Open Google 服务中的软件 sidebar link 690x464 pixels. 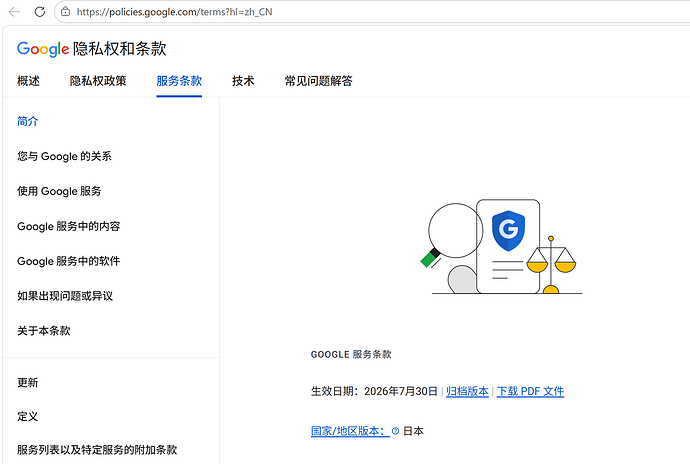tap(69, 261)
